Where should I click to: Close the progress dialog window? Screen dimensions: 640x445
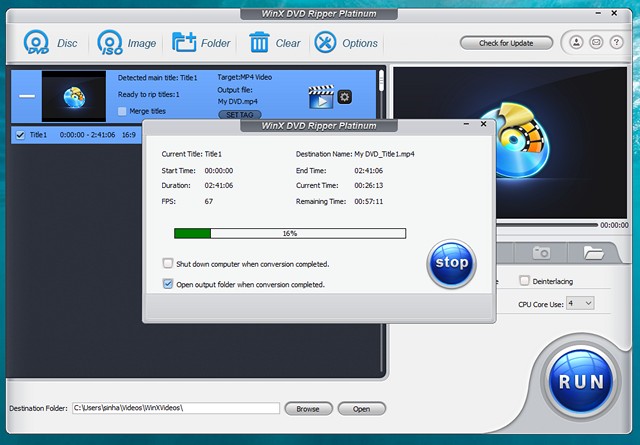(x=483, y=124)
